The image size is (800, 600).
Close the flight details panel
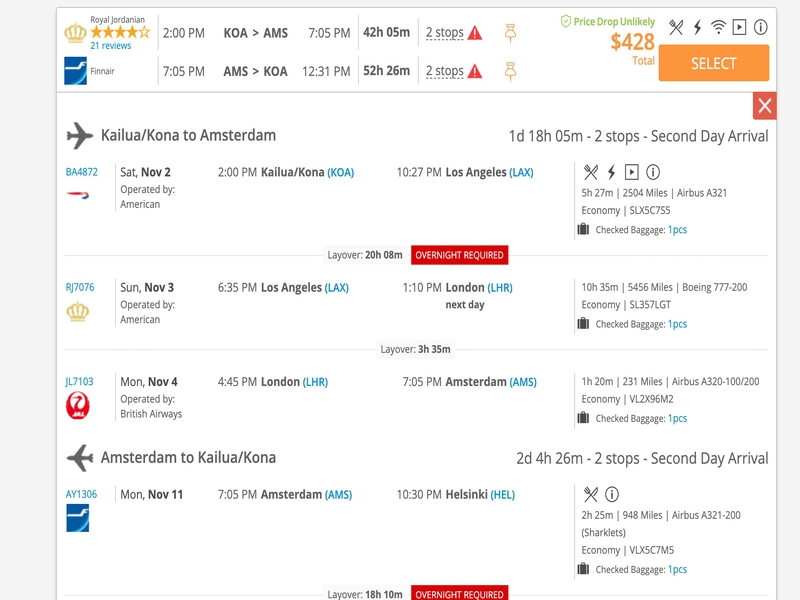click(764, 106)
